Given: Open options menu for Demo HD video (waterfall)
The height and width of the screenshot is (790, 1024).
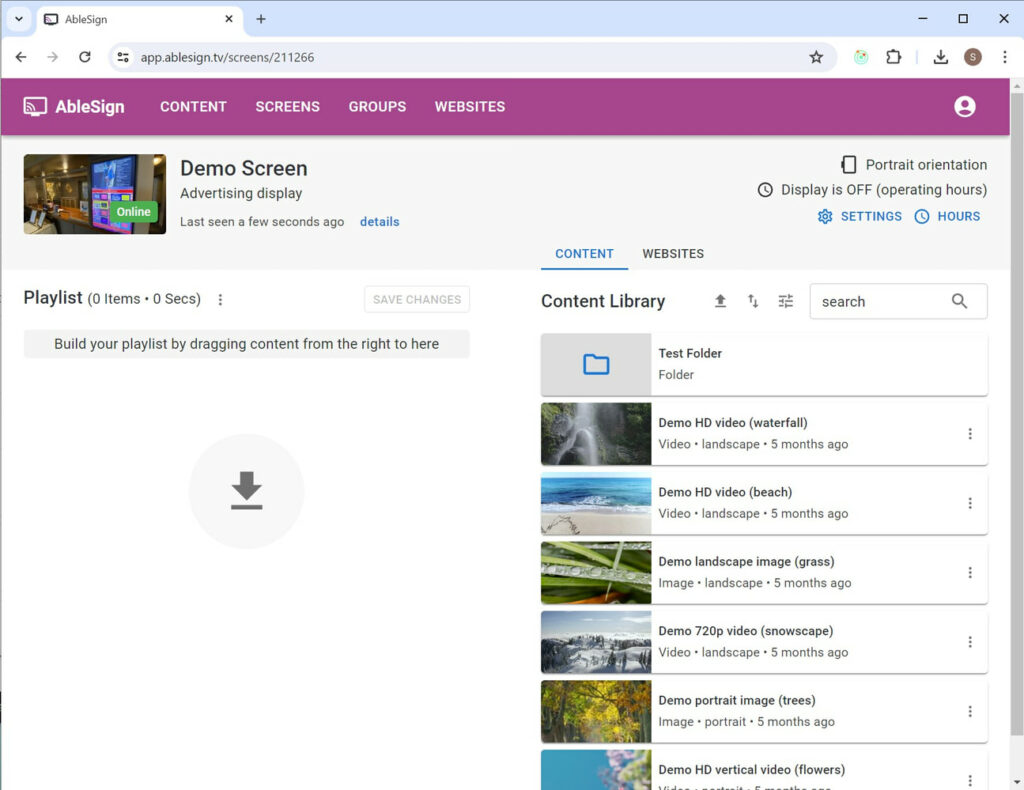Looking at the screenshot, I should click(x=969, y=434).
